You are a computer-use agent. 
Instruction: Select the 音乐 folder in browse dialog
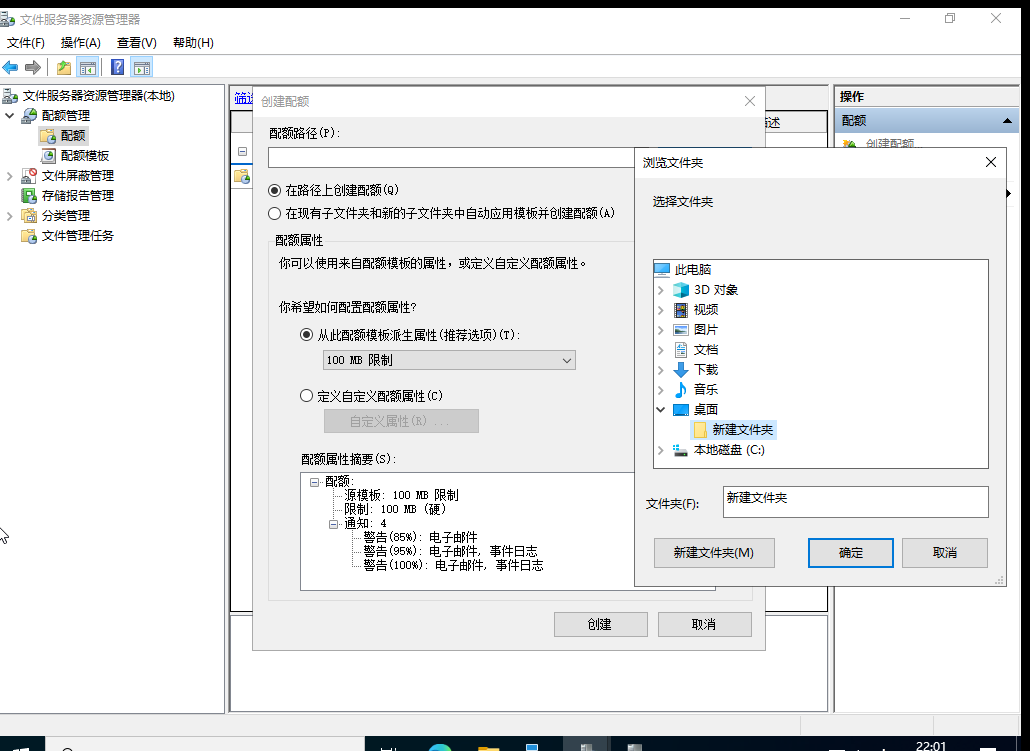coord(705,390)
